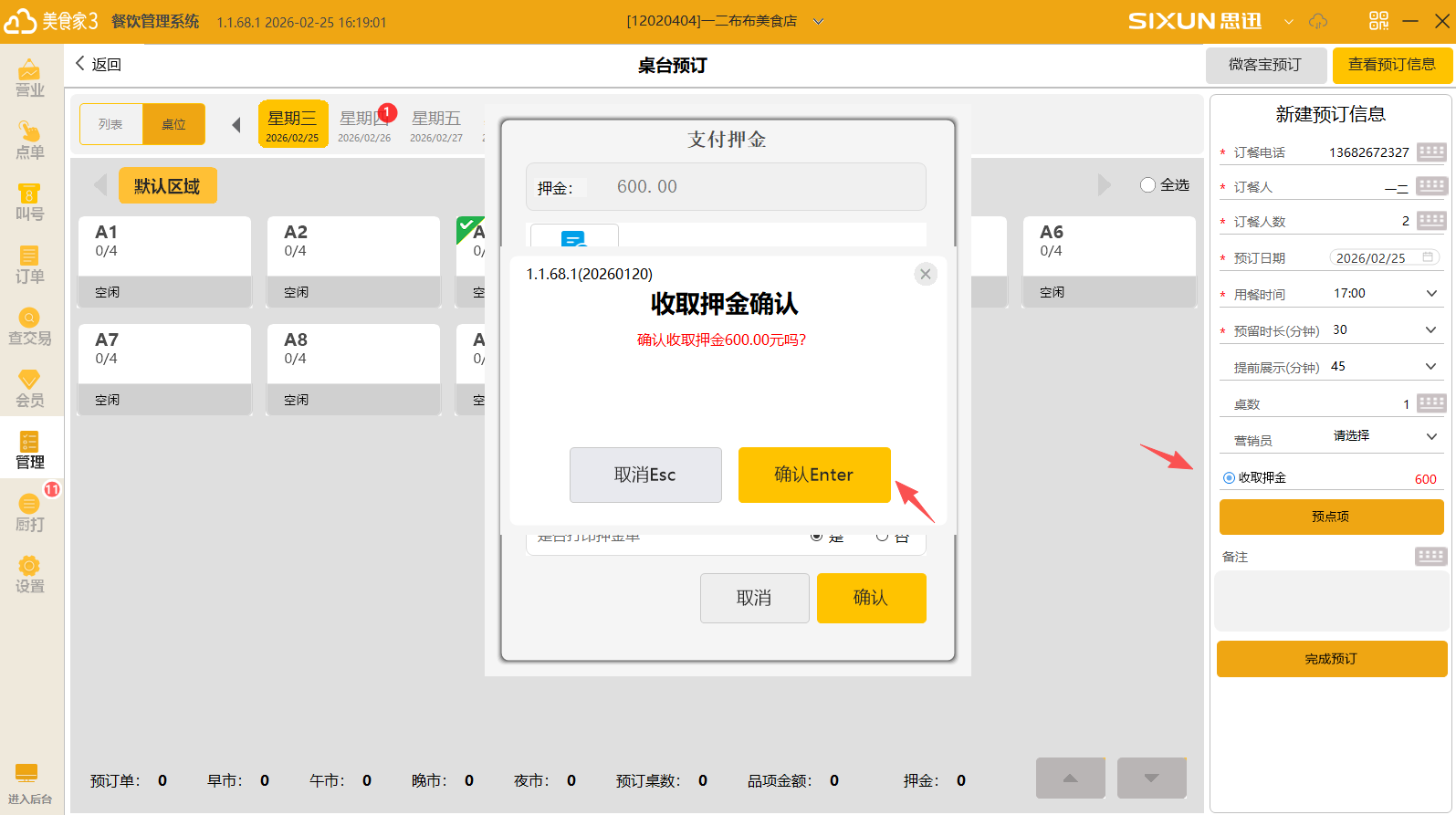Open the 点单 ordering sidebar icon
This screenshot has height=815, width=1456.
tap(29, 141)
